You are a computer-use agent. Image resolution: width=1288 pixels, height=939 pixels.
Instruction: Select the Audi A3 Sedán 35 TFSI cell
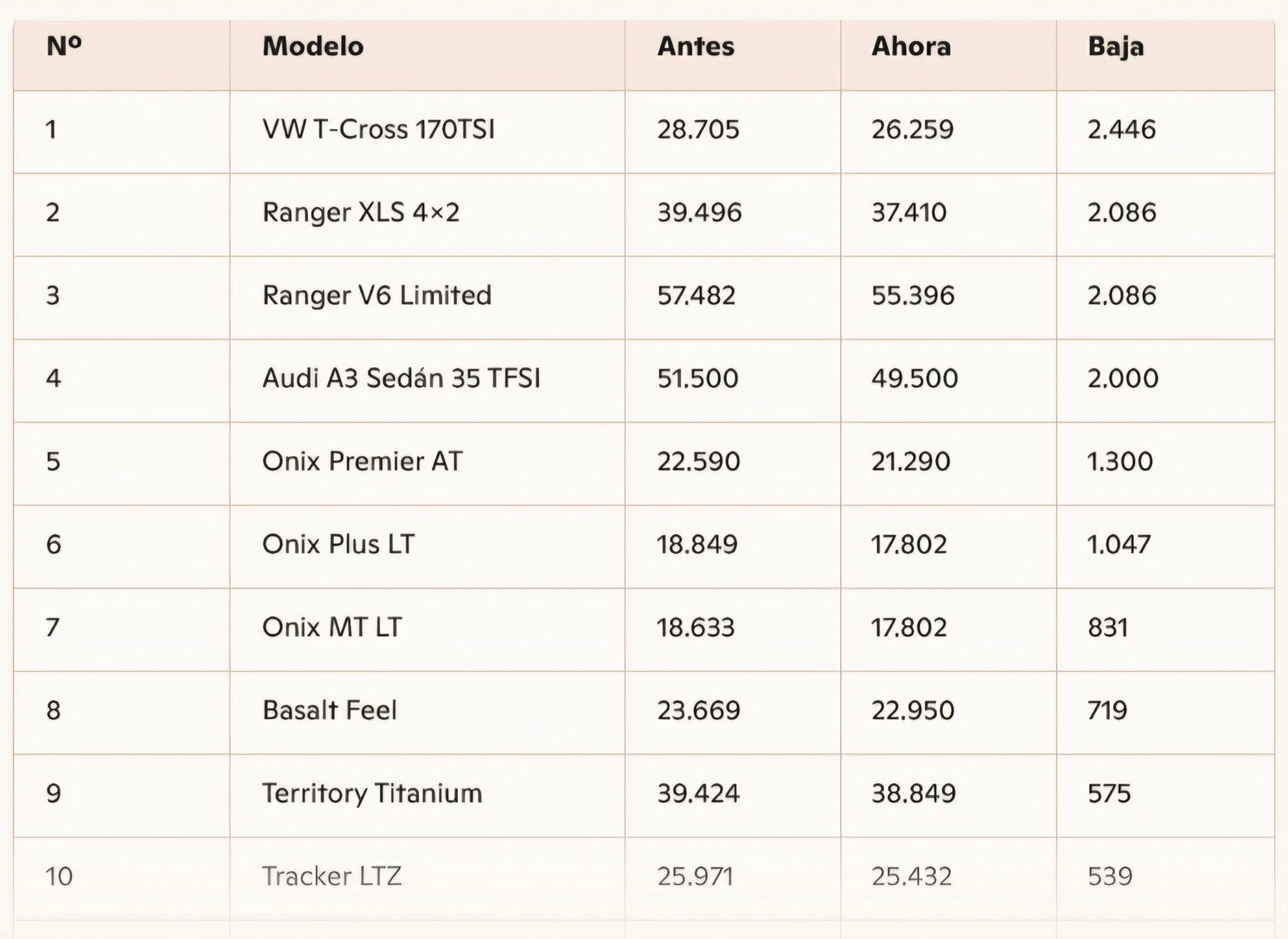point(401,378)
